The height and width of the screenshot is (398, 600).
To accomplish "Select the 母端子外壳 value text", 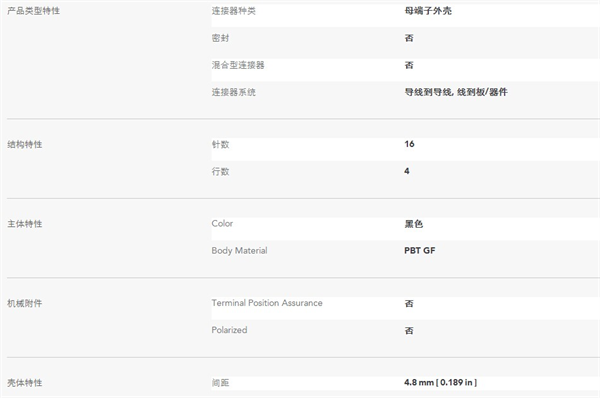I will (x=428, y=11).
